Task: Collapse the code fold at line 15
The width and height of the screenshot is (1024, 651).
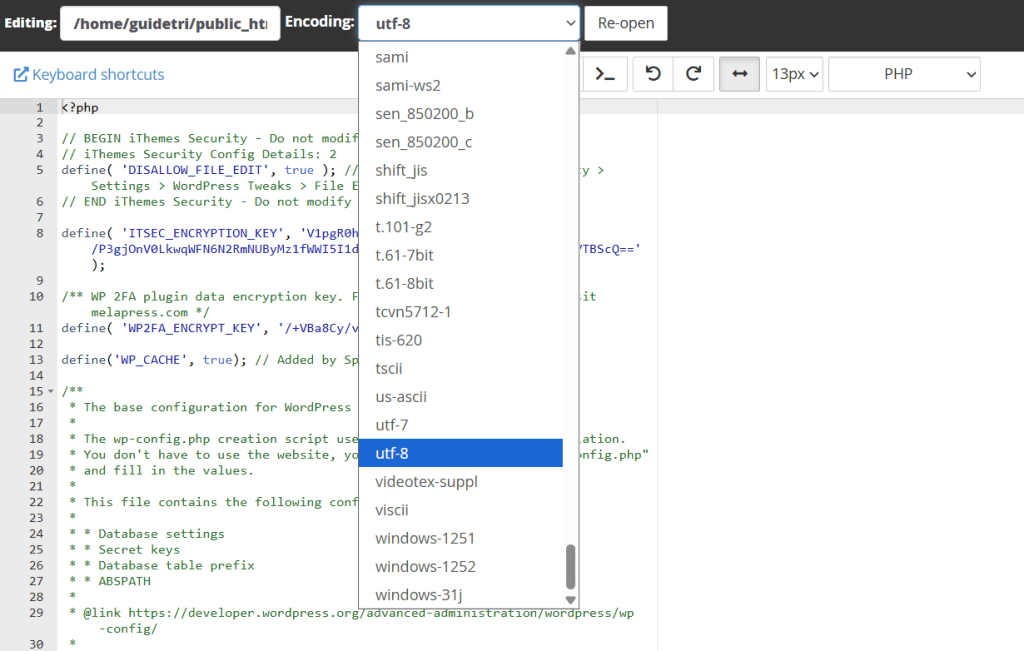Action: 51,392
